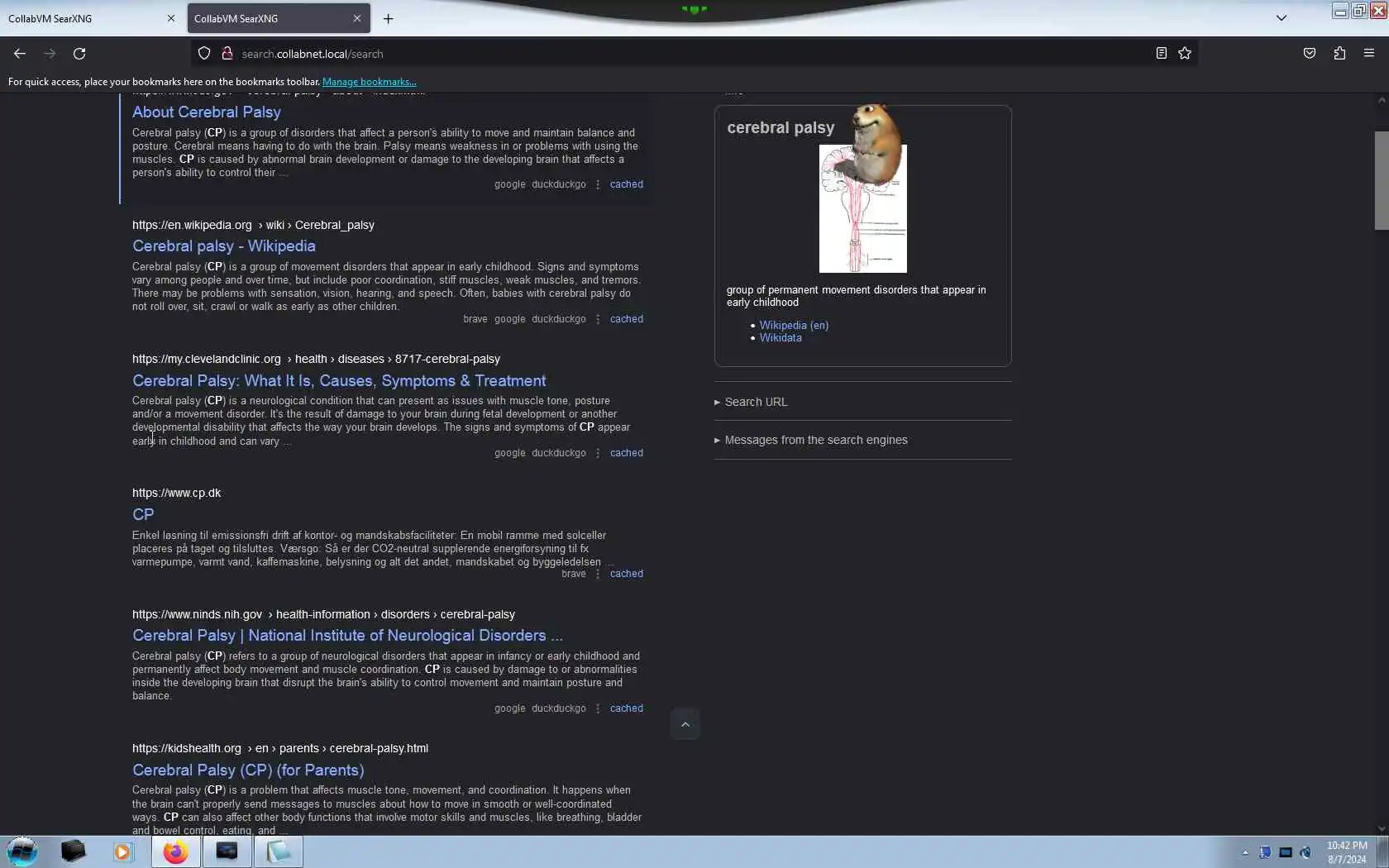The height and width of the screenshot is (868, 1389).
Task: Open the media player taskbar icon
Action: [x=123, y=851]
